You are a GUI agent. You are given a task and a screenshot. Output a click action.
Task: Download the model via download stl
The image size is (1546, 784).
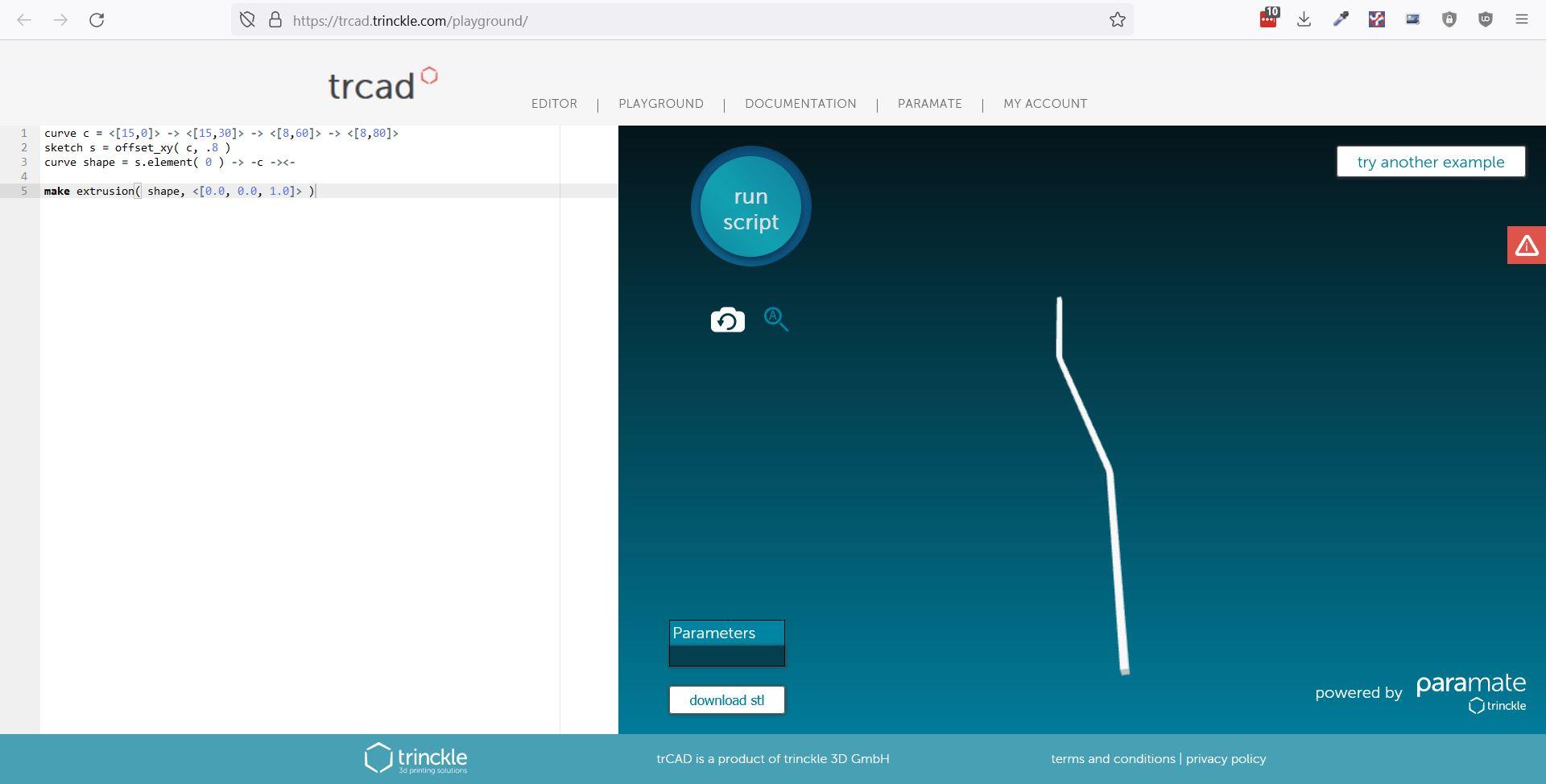pos(725,699)
